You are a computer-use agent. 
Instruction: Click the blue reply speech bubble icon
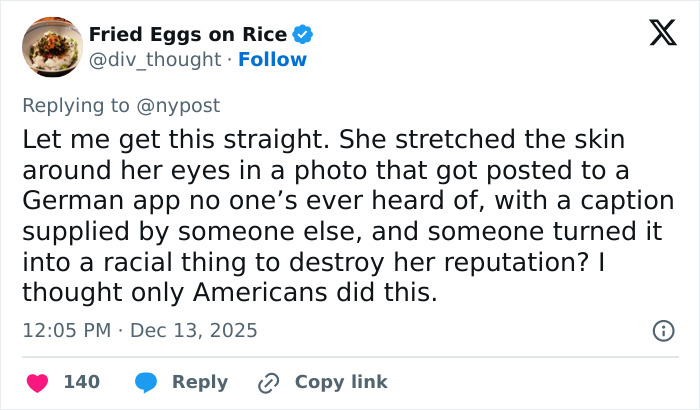click(x=145, y=382)
